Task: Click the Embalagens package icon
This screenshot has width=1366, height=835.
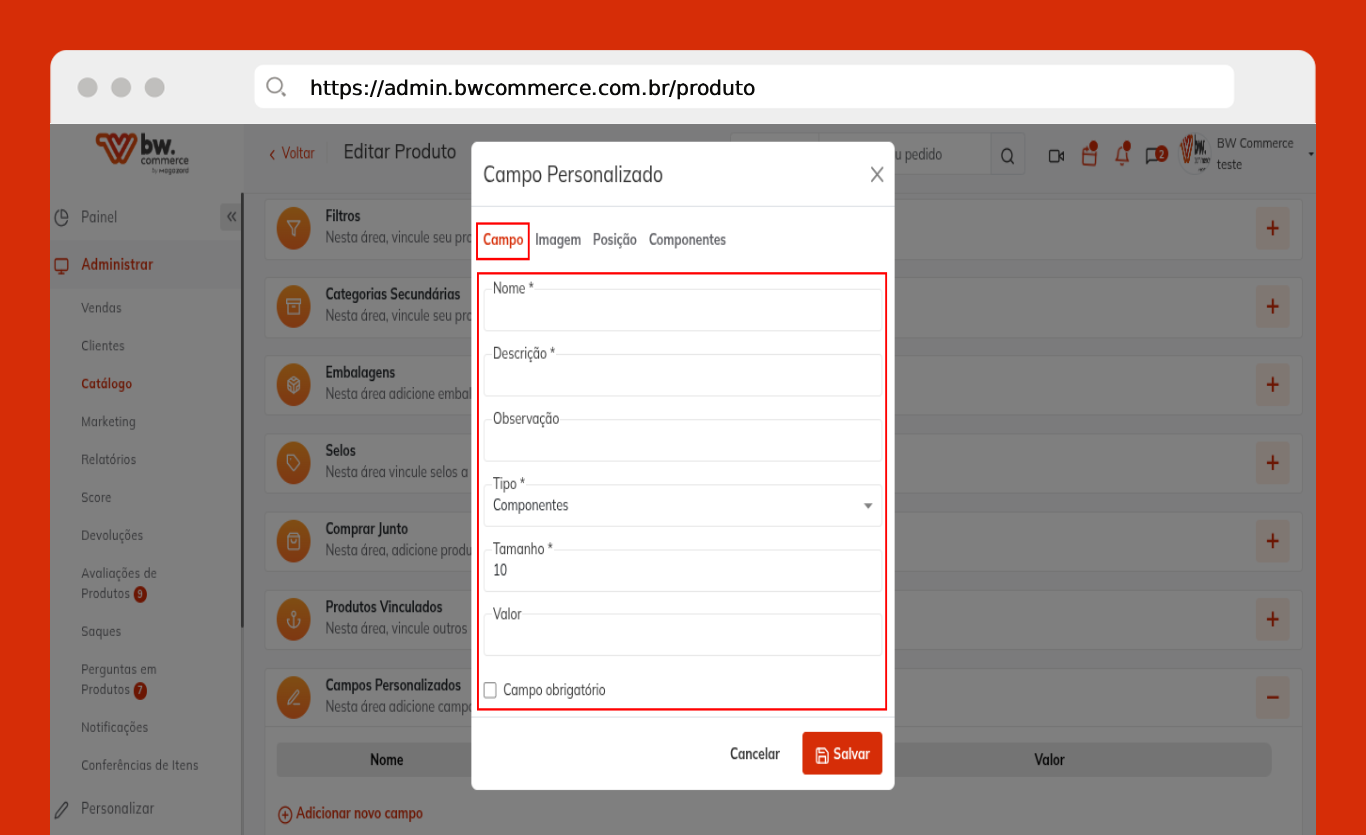Action: [x=294, y=385]
